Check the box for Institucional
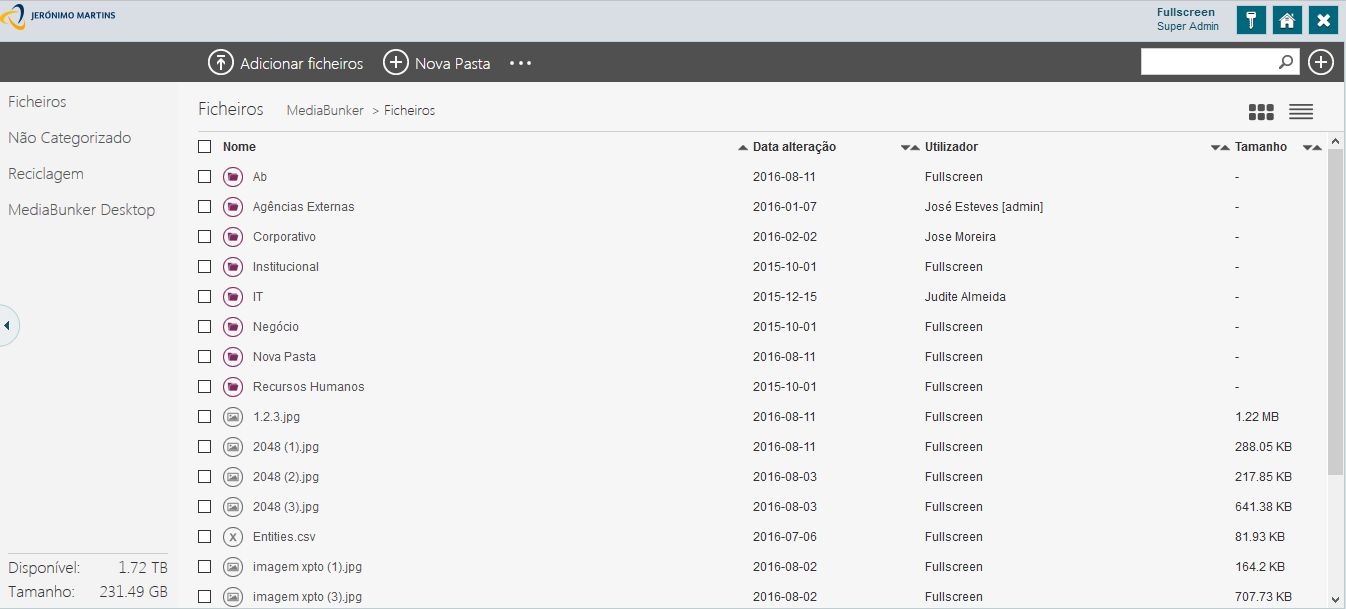 205,267
